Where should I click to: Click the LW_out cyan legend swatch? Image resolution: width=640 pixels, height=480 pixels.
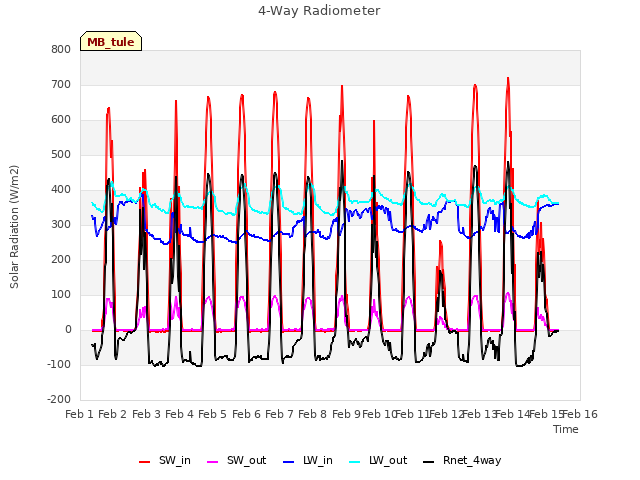pyautogui.click(x=355, y=462)
